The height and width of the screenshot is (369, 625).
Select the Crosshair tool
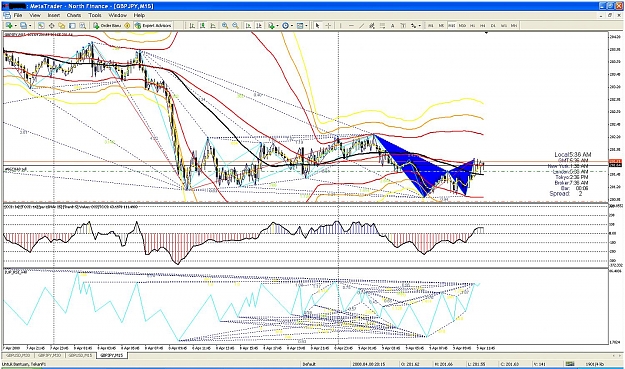pyautogui.click(x=328, y=26)
